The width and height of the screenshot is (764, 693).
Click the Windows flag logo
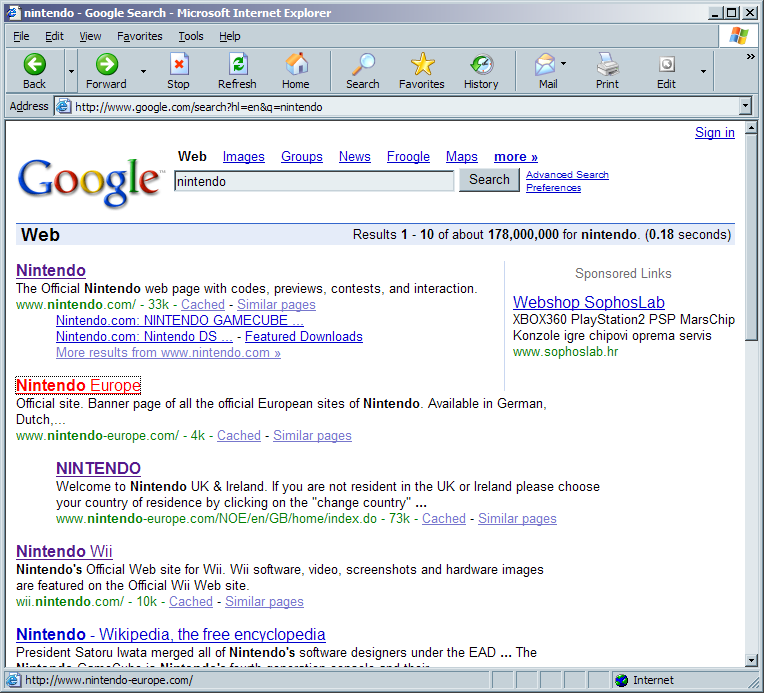coord(739,36)
